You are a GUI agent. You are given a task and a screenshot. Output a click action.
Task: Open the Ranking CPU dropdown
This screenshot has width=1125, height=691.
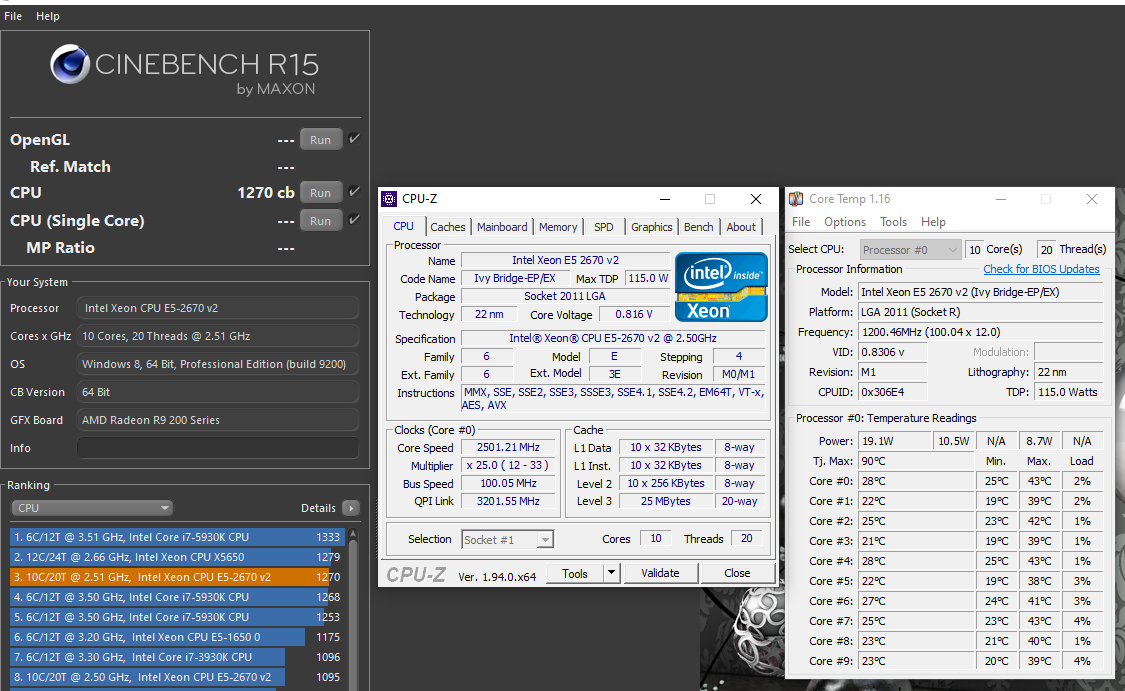coord(93,508)
